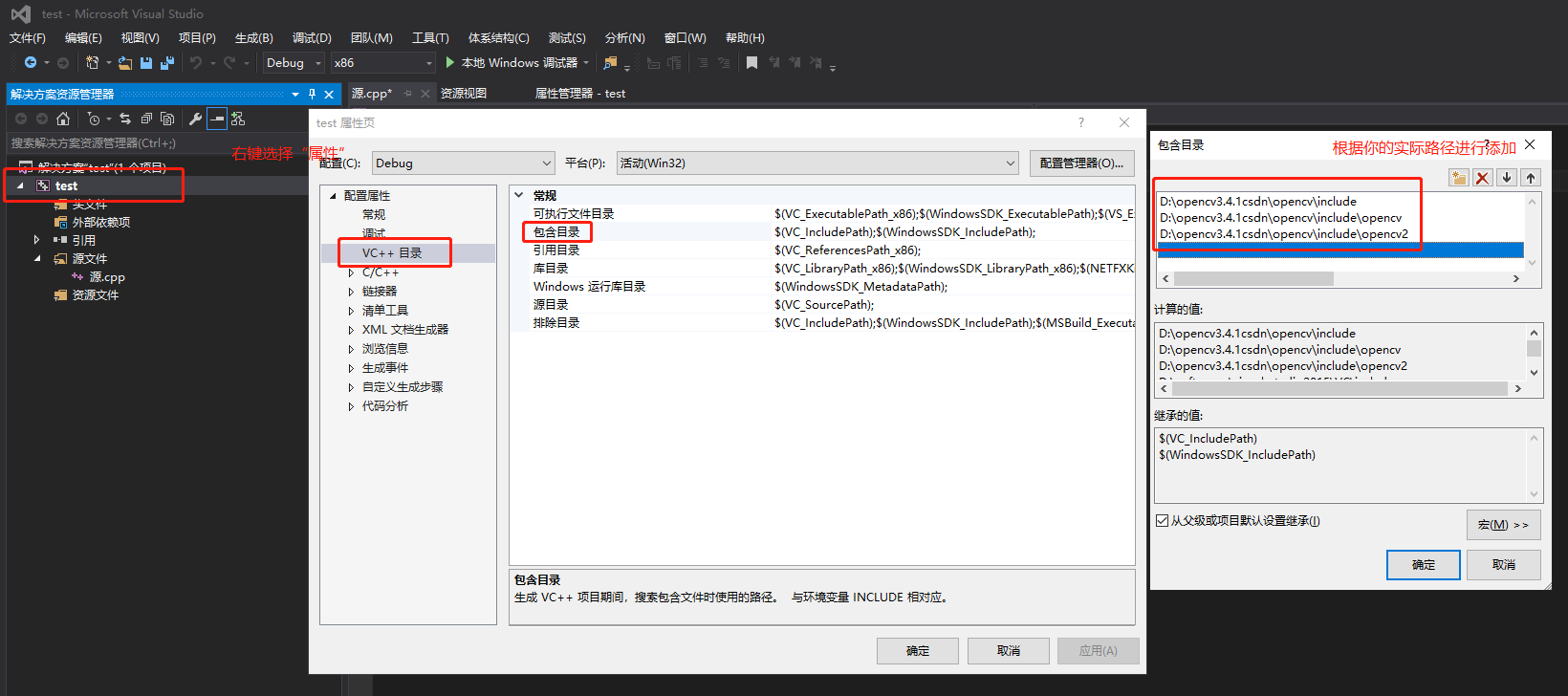Add a new line in include directories

click(1459, 178)
